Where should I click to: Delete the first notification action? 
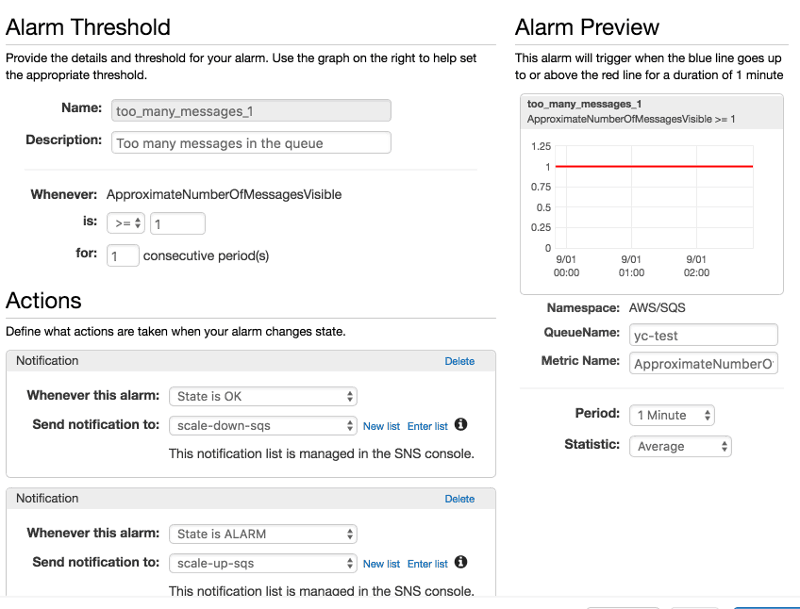click(459, 361)
